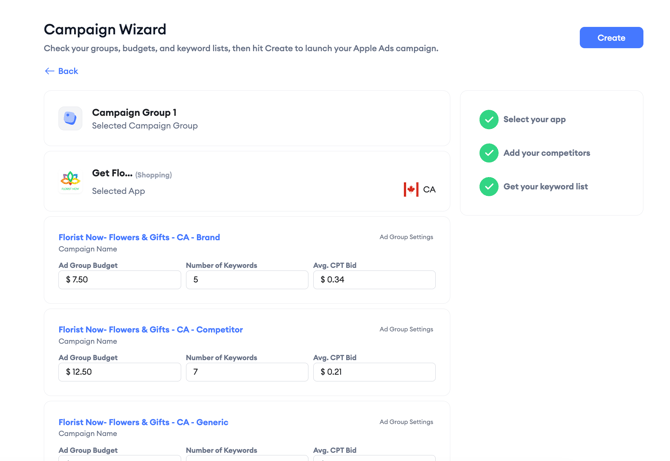The image size is (670, 461).
Task: Expand Ad Group Settings for Brand campaign
Action: tap(406, 237)
